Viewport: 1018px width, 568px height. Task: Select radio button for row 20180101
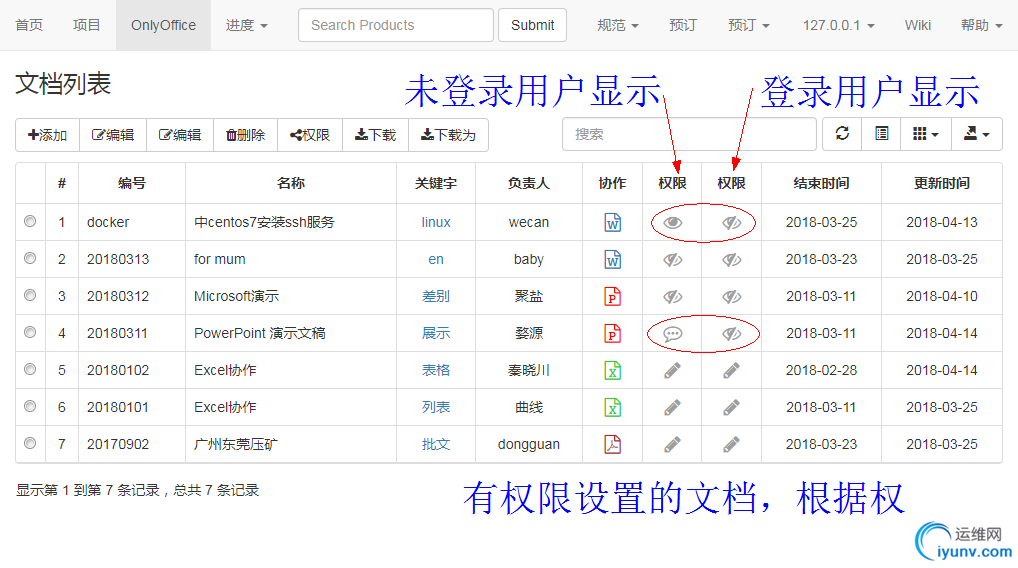(x=30, y=406)
